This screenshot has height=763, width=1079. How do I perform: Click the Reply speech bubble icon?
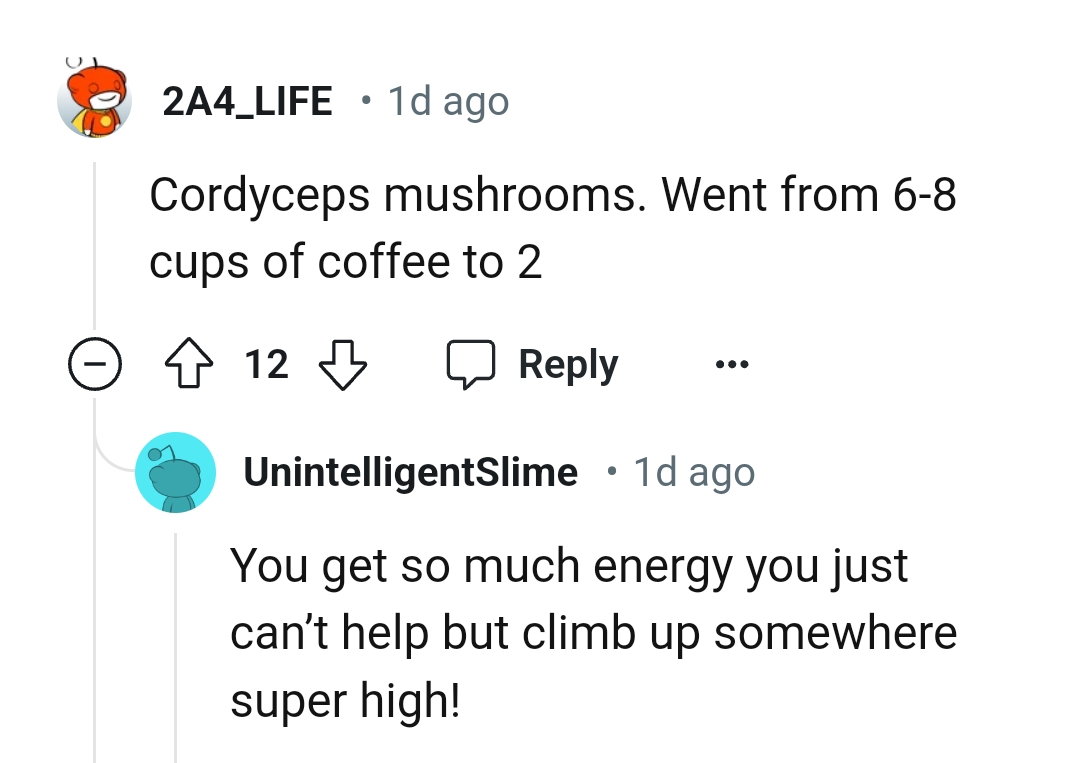coord(470,364)
